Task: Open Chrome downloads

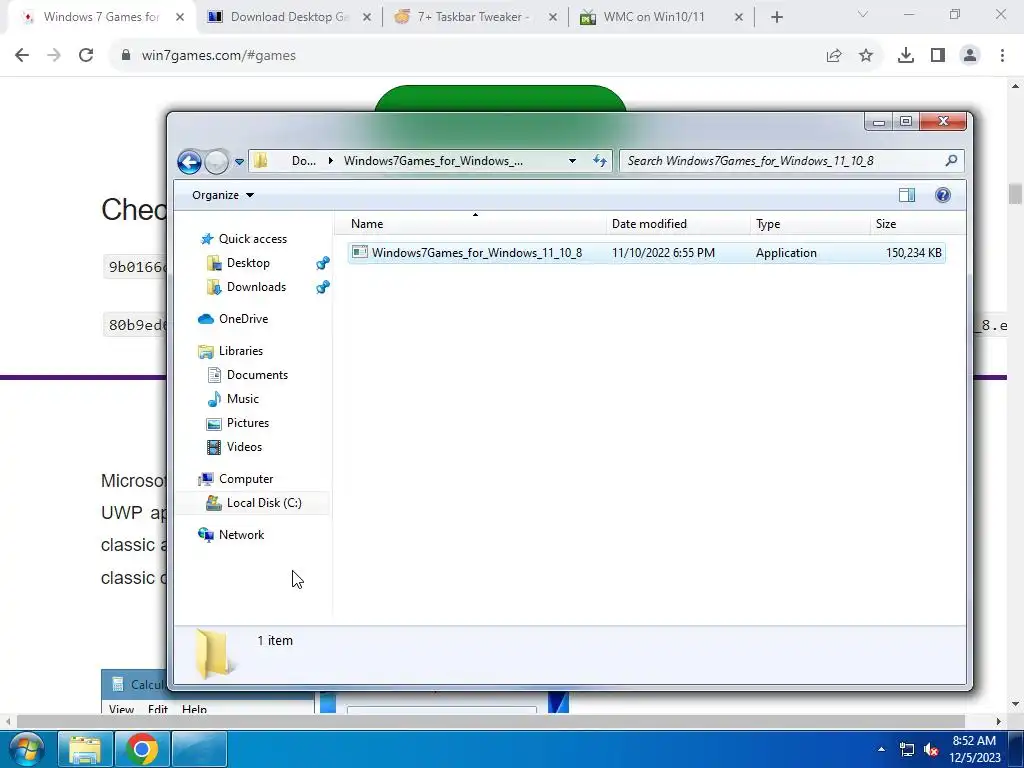Action: [906, 56]
